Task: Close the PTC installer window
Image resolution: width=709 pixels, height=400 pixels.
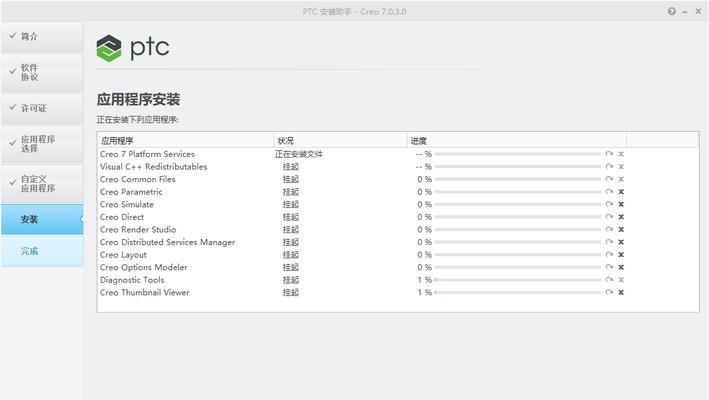Action: point(698,11)
